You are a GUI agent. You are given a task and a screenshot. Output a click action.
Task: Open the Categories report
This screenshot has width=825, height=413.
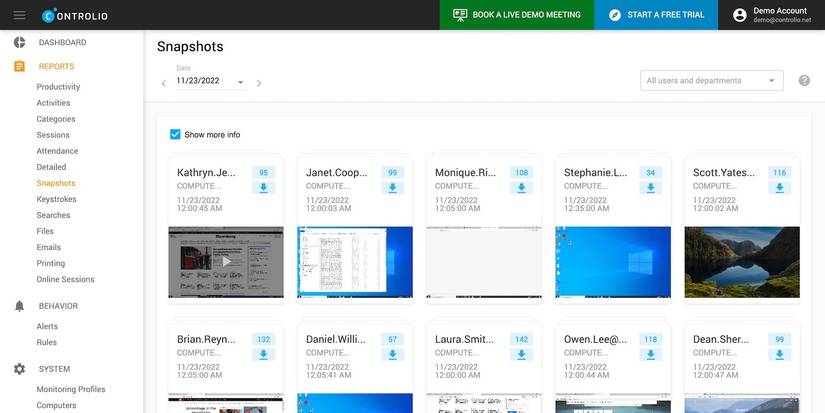pos(56,119)
